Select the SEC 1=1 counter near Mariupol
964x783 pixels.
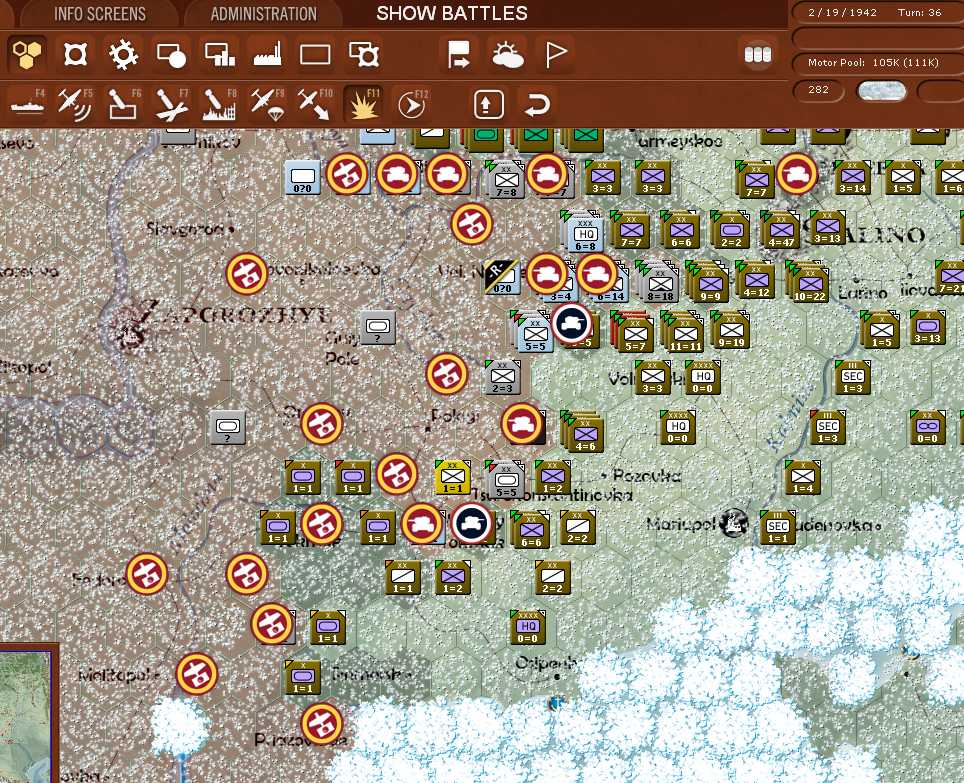pos(777,527)
